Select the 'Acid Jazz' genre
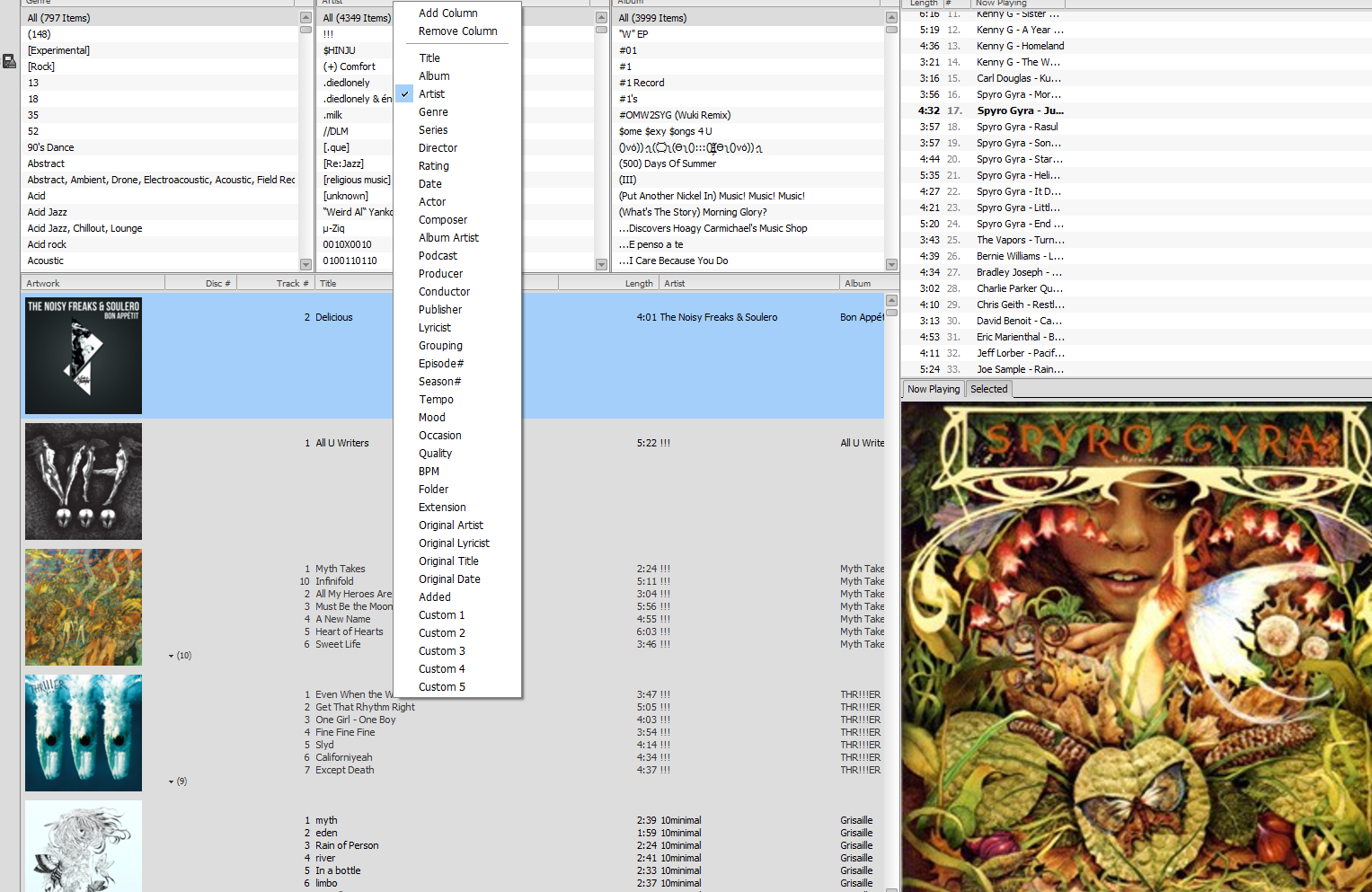Viewport: 1372px width, 892px height. click(x=159, y=212)
